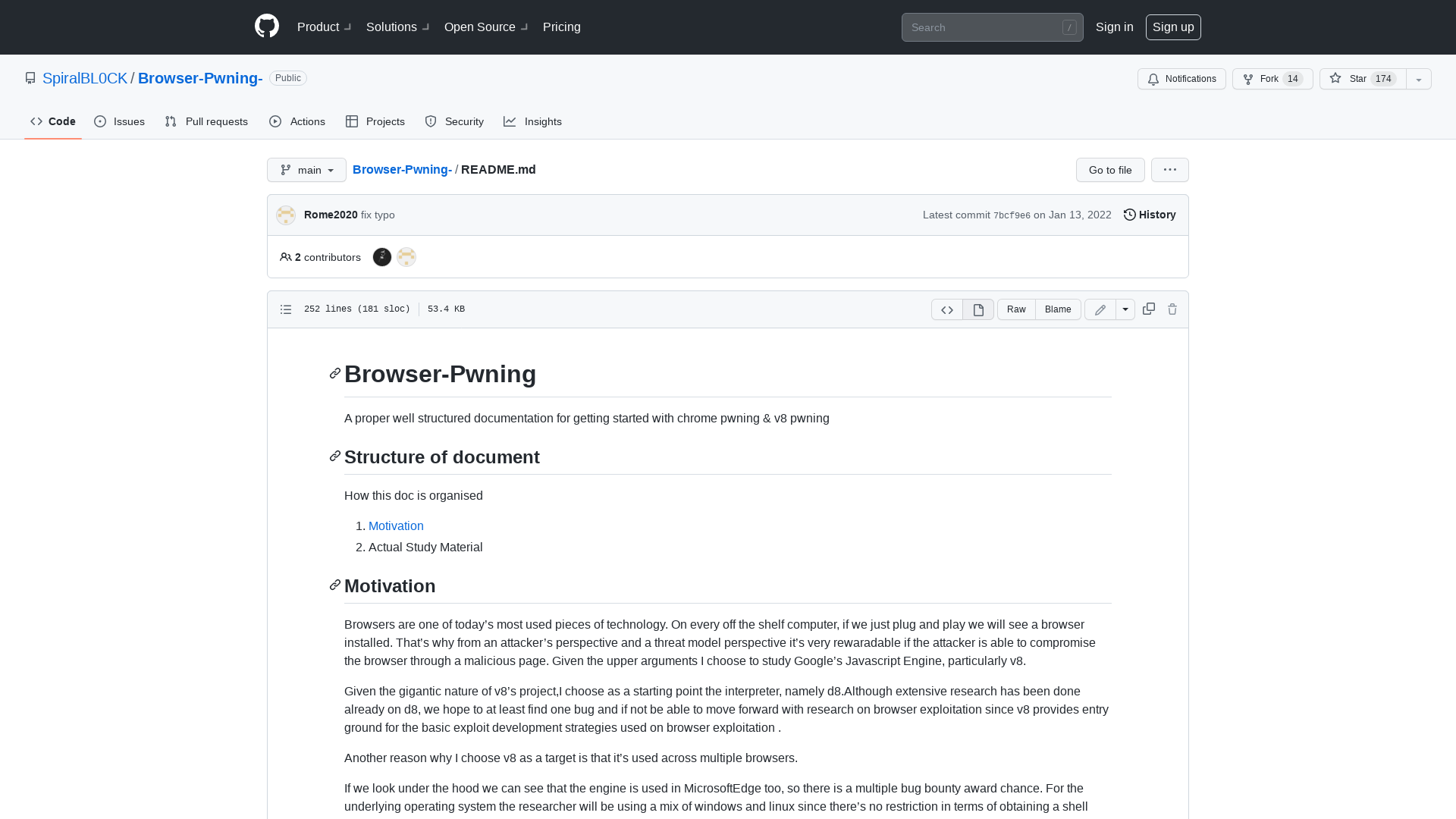Open the GitHub home logo
This screenshot has width=1456, height=819.
(267, 27)
